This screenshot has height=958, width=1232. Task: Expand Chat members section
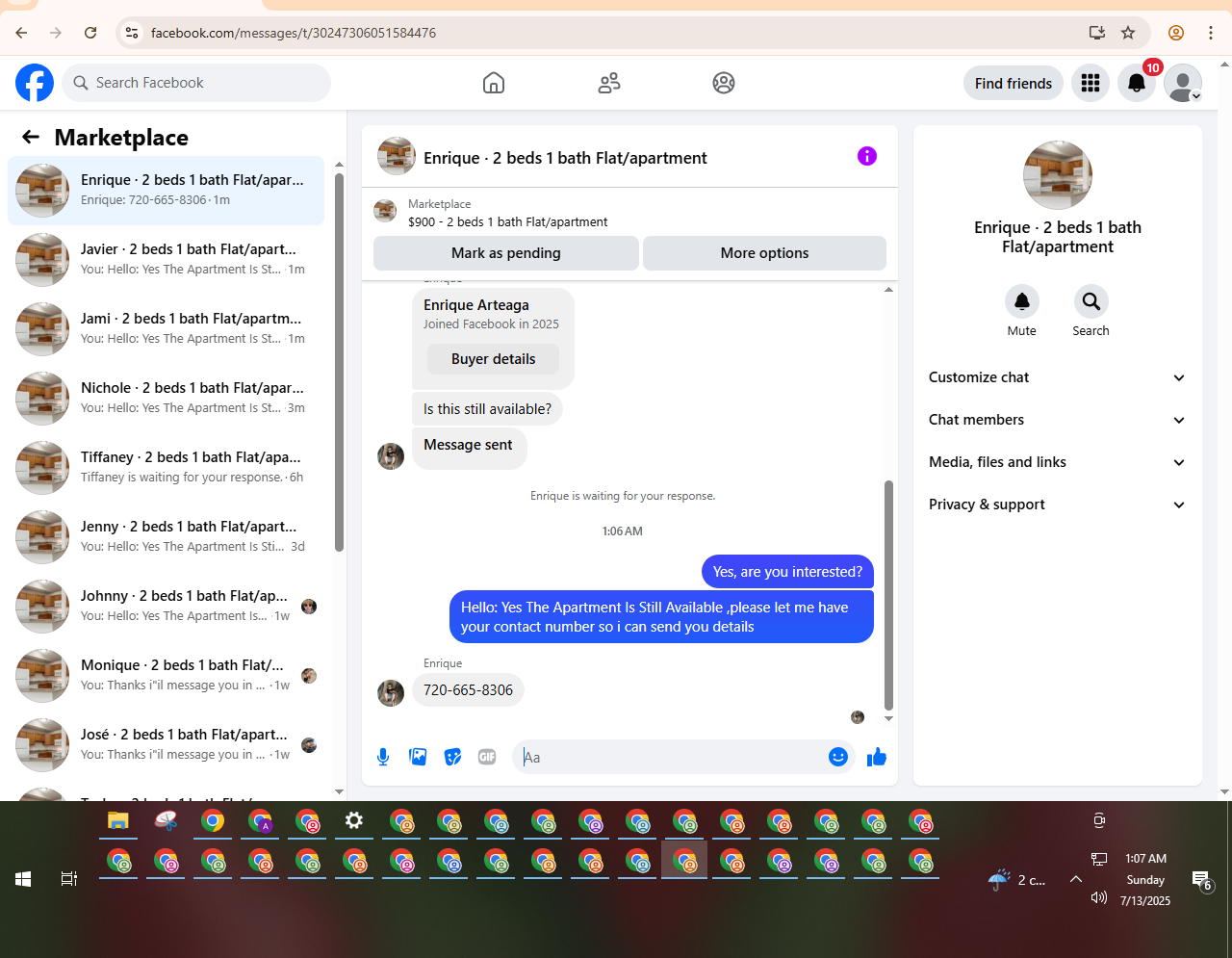click(1057, 420)
